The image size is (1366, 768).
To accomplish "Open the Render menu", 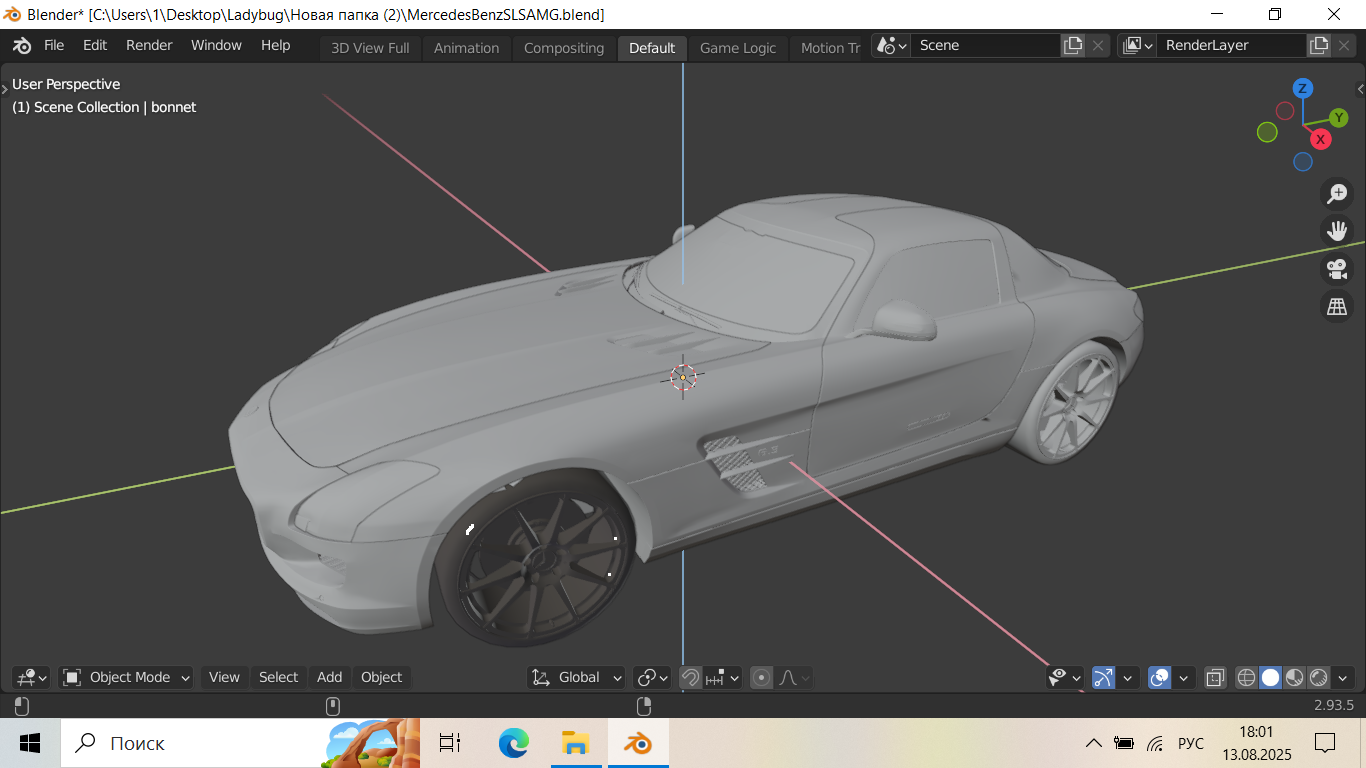I will click(149, 45).
